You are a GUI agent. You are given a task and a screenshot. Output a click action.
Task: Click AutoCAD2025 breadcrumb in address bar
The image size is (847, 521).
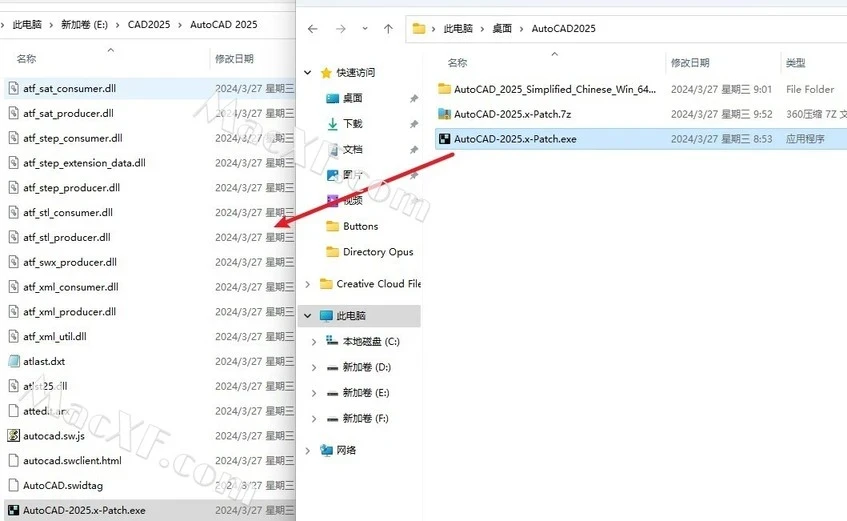pos(563,29)
